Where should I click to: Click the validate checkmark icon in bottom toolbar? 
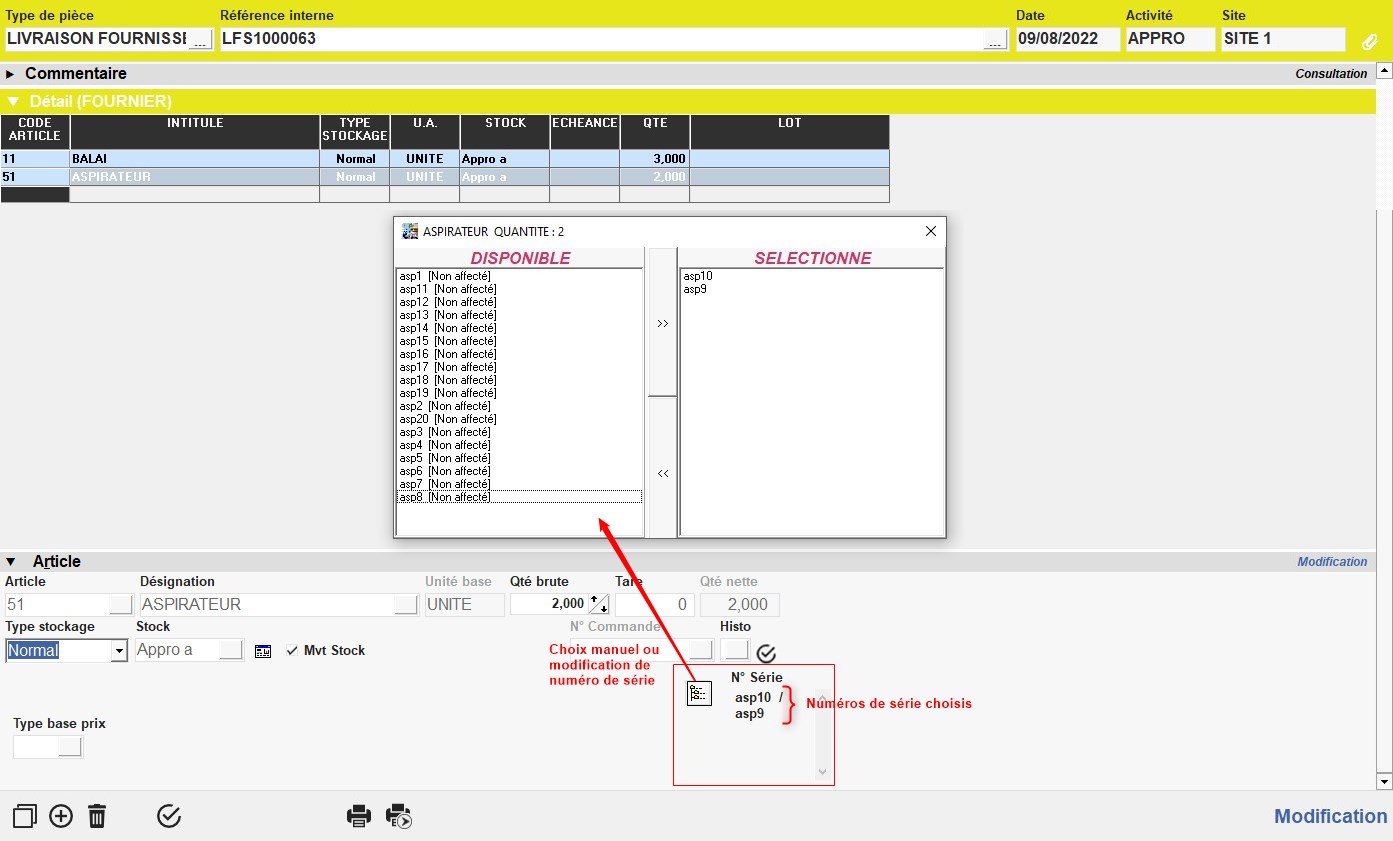coord(169,816)
